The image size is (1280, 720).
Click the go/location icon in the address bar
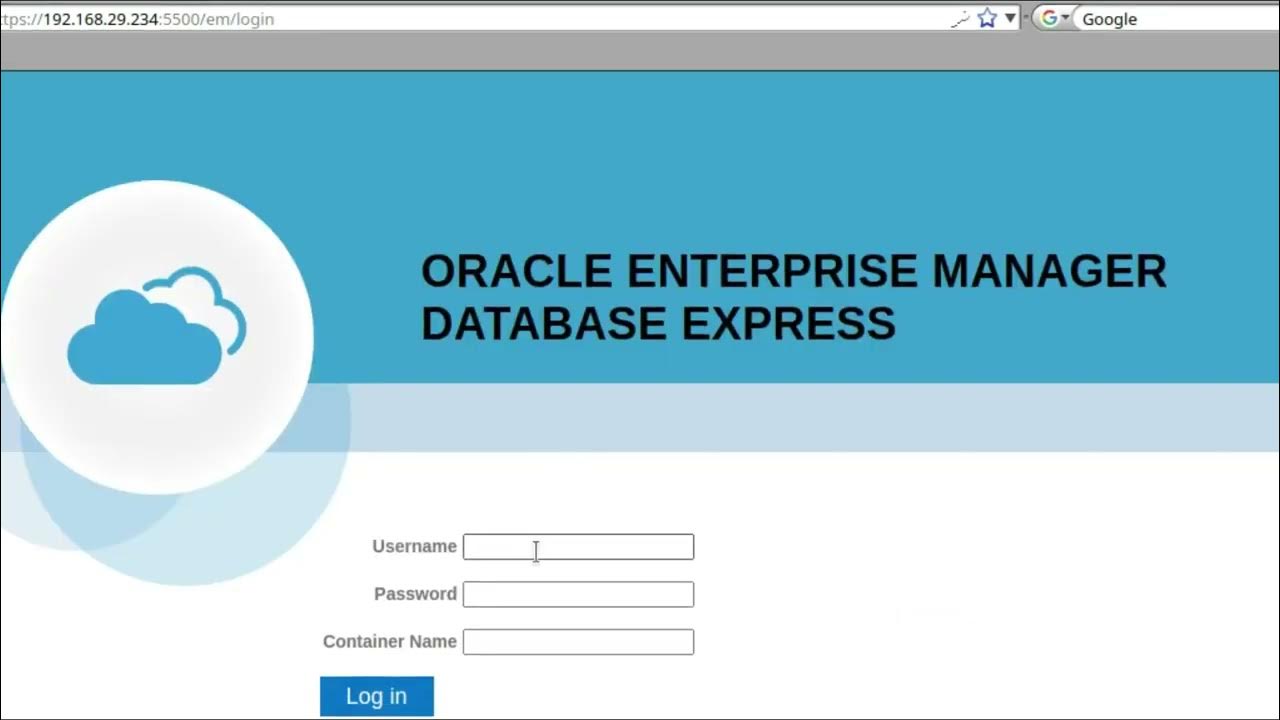tap(958, 18)
